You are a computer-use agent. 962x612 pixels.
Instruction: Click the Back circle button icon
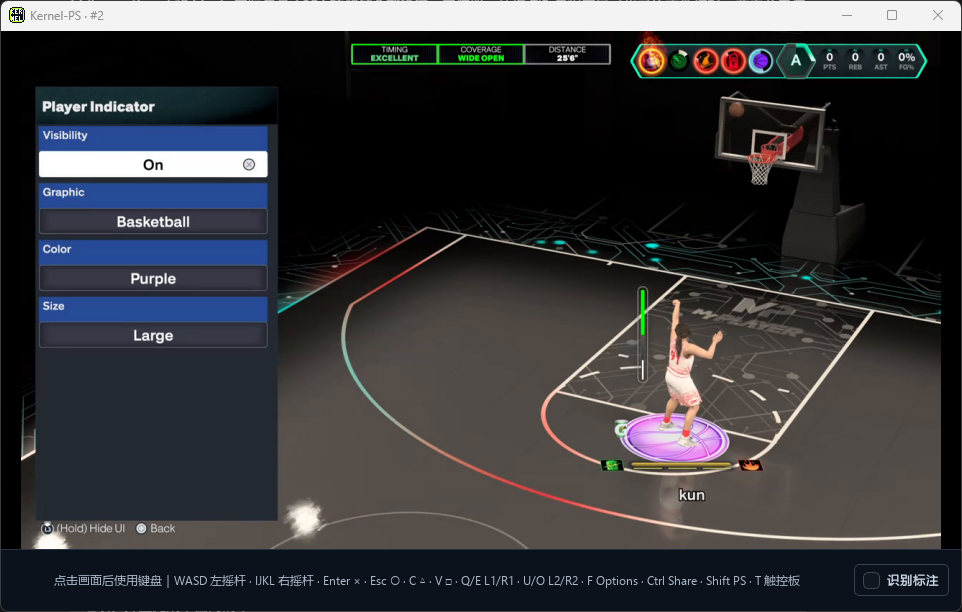tap(141, 528)
